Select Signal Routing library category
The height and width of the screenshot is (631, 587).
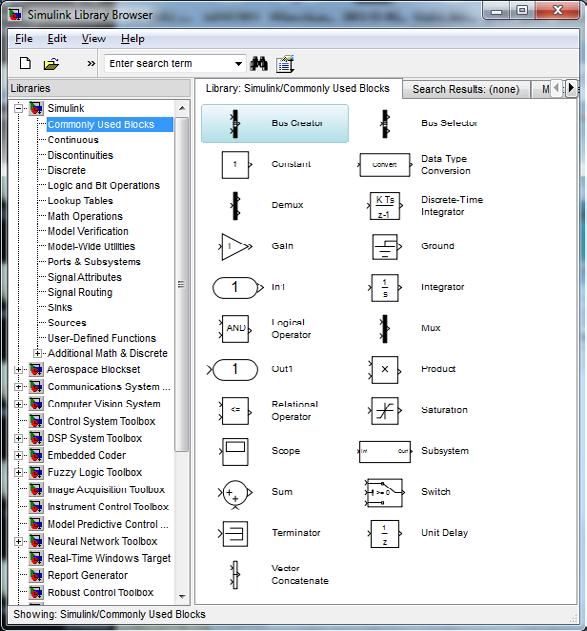click(x=80, y=292)
